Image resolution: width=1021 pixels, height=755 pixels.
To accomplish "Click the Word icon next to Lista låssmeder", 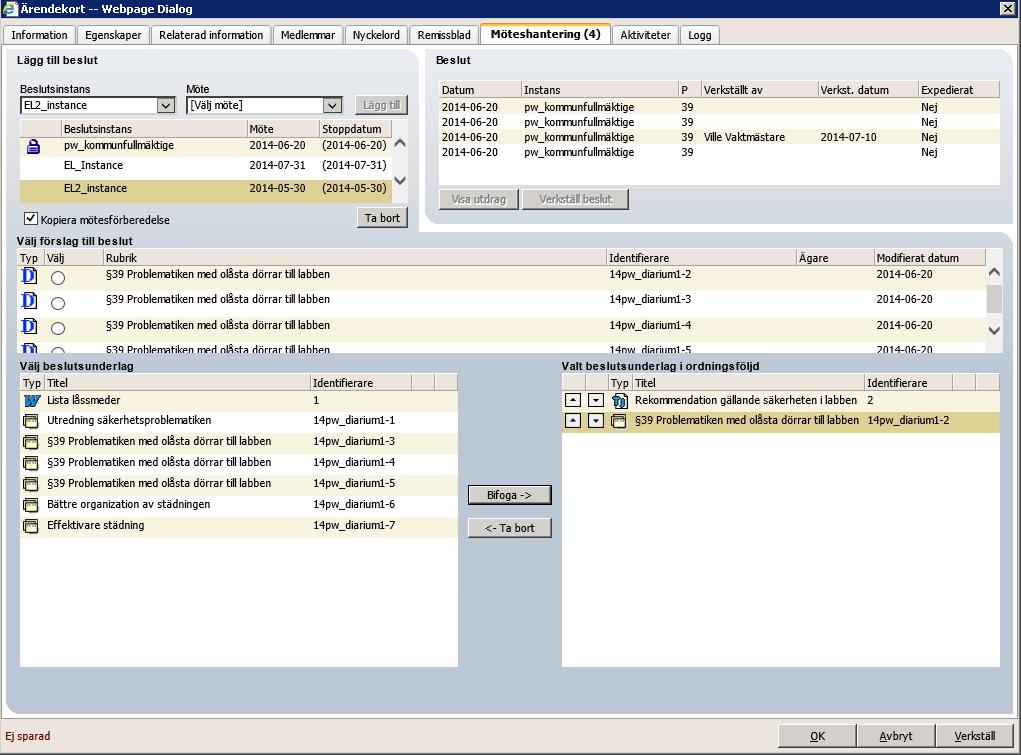I will click(x=31, y=401).
